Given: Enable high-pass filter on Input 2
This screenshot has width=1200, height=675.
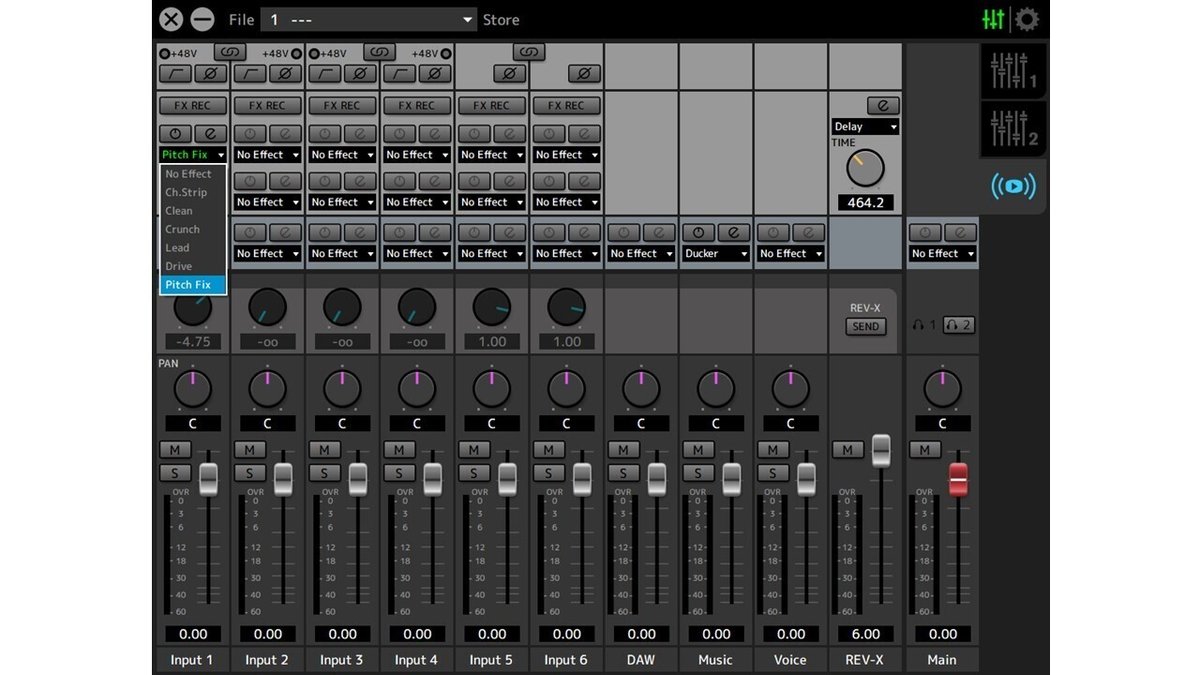Looking at the screenshot, I should [x=251, y=74].
